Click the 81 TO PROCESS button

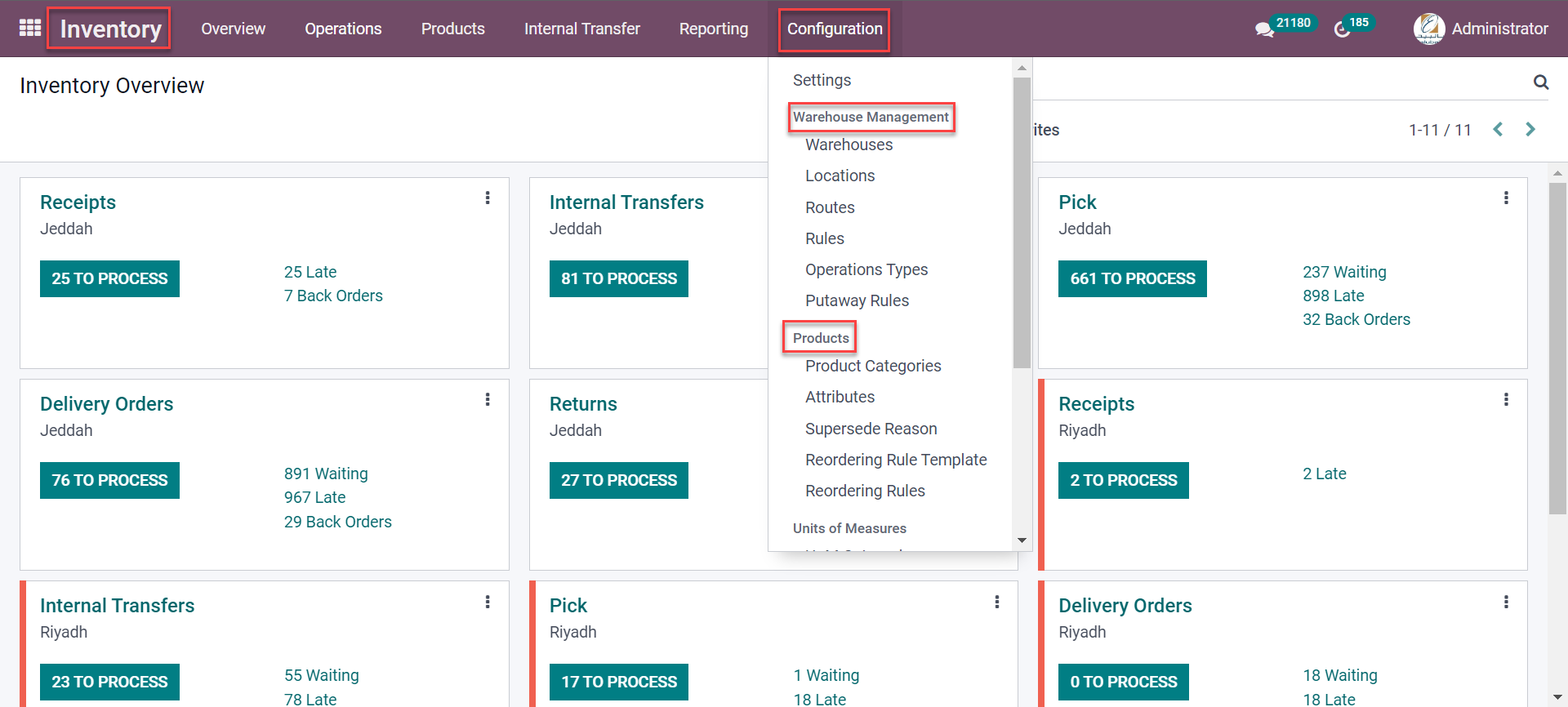coord(619,278)
